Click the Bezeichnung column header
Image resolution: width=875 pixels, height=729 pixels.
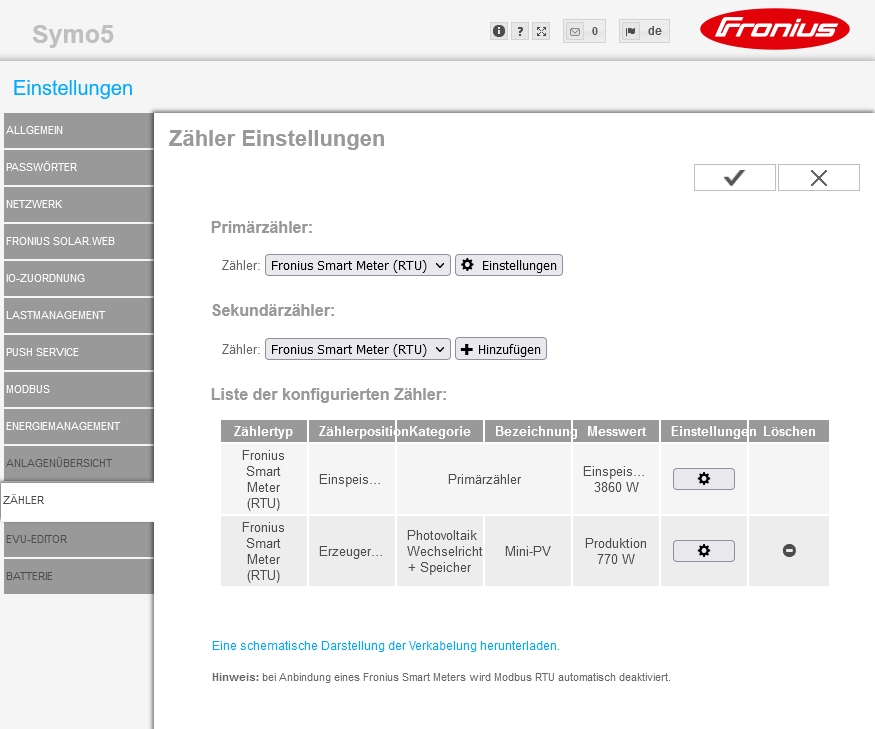(528, 431)
